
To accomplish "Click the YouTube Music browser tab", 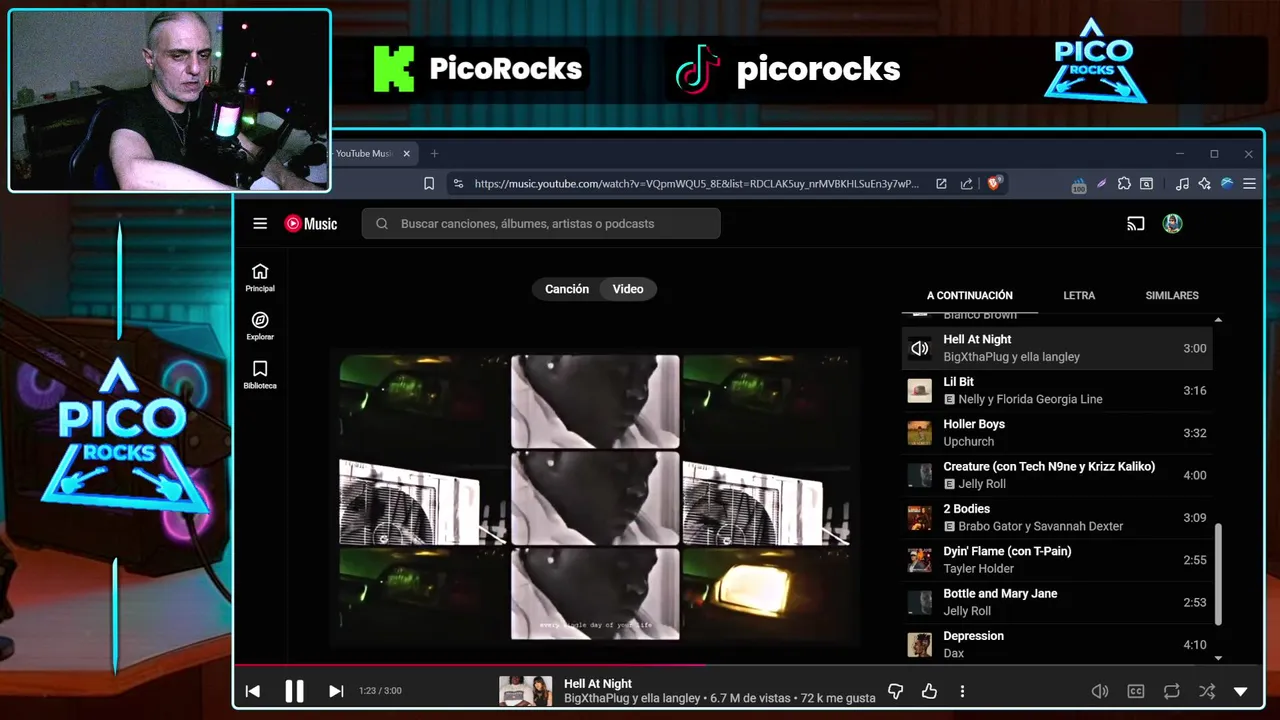I will (x=364, y=154).
